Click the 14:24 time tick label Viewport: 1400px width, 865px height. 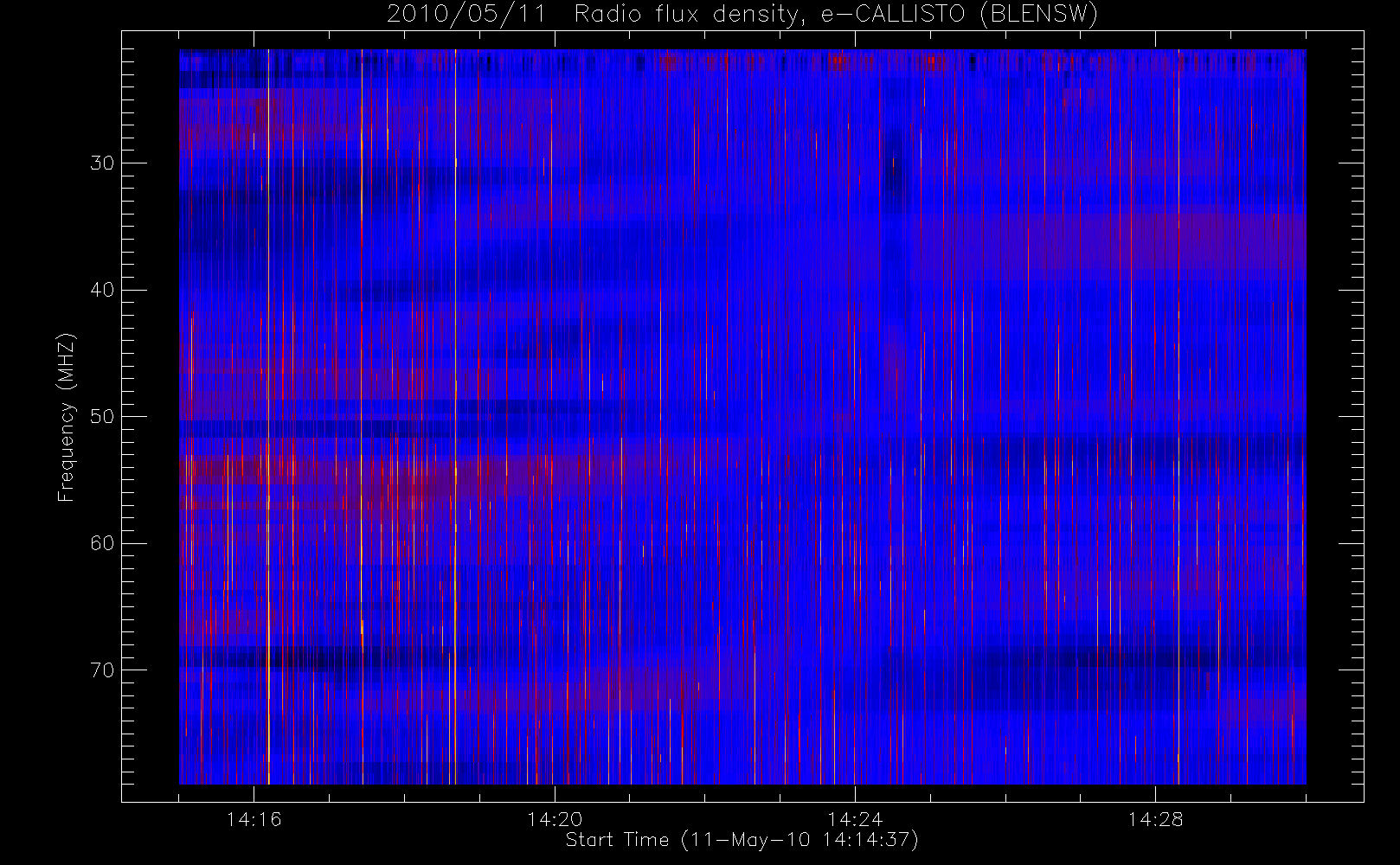tap(855, 819)
